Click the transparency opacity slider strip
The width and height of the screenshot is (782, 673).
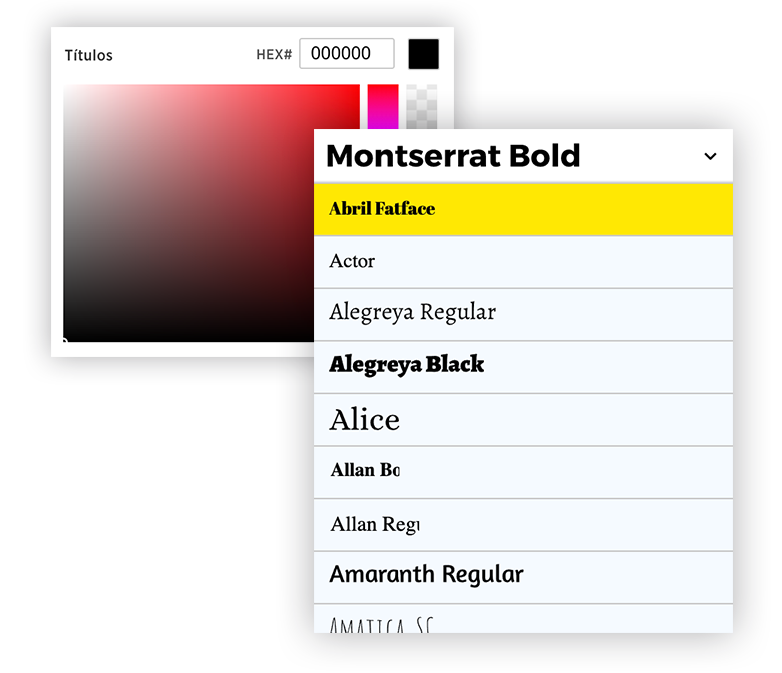click(421, 106)
